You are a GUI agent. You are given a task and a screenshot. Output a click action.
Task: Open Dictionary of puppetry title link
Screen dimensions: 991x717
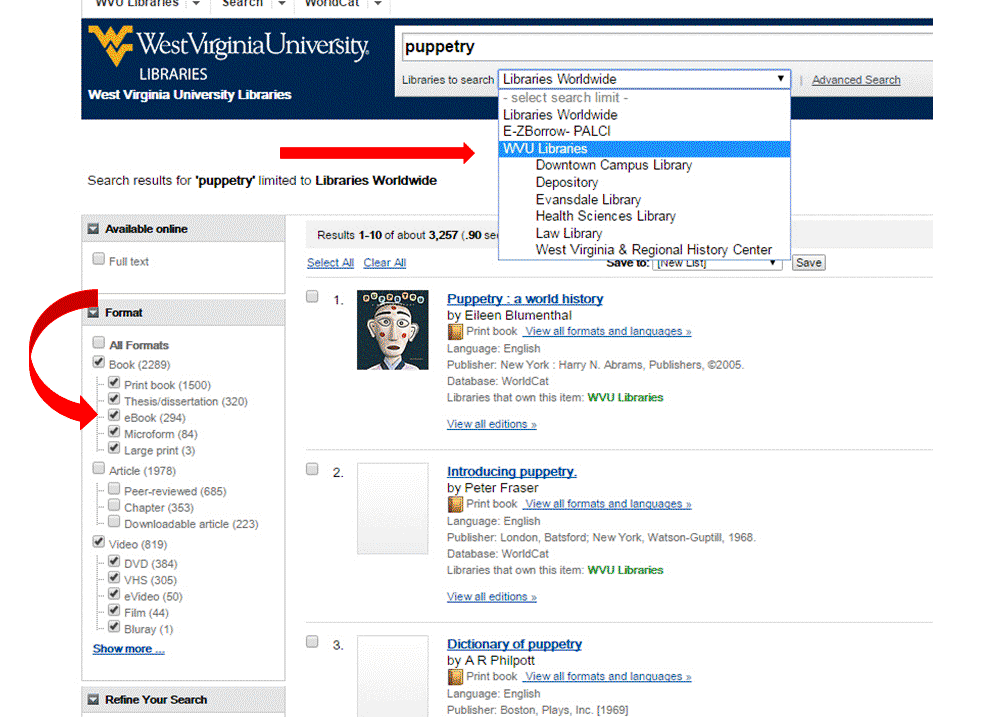[x=514, y=644]
